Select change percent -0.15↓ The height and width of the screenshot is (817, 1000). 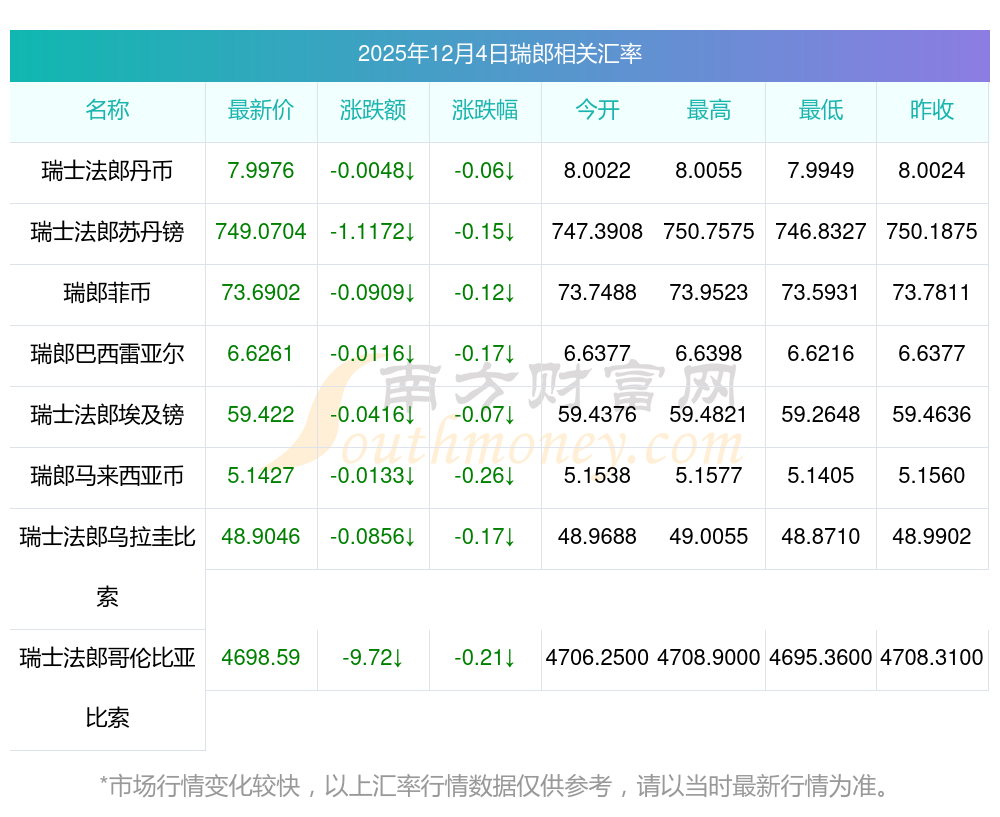click(485, 232)
